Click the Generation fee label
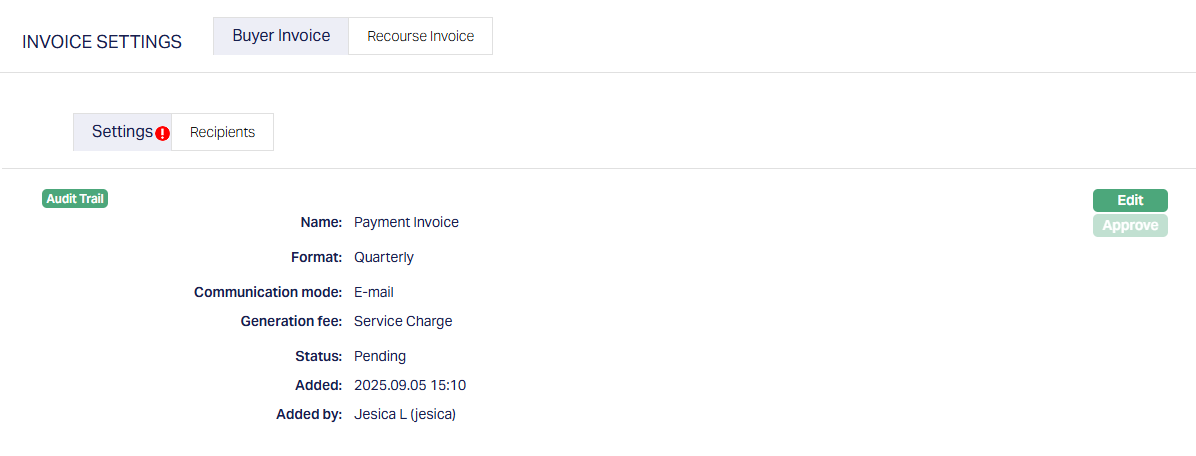 click(292, 321)
